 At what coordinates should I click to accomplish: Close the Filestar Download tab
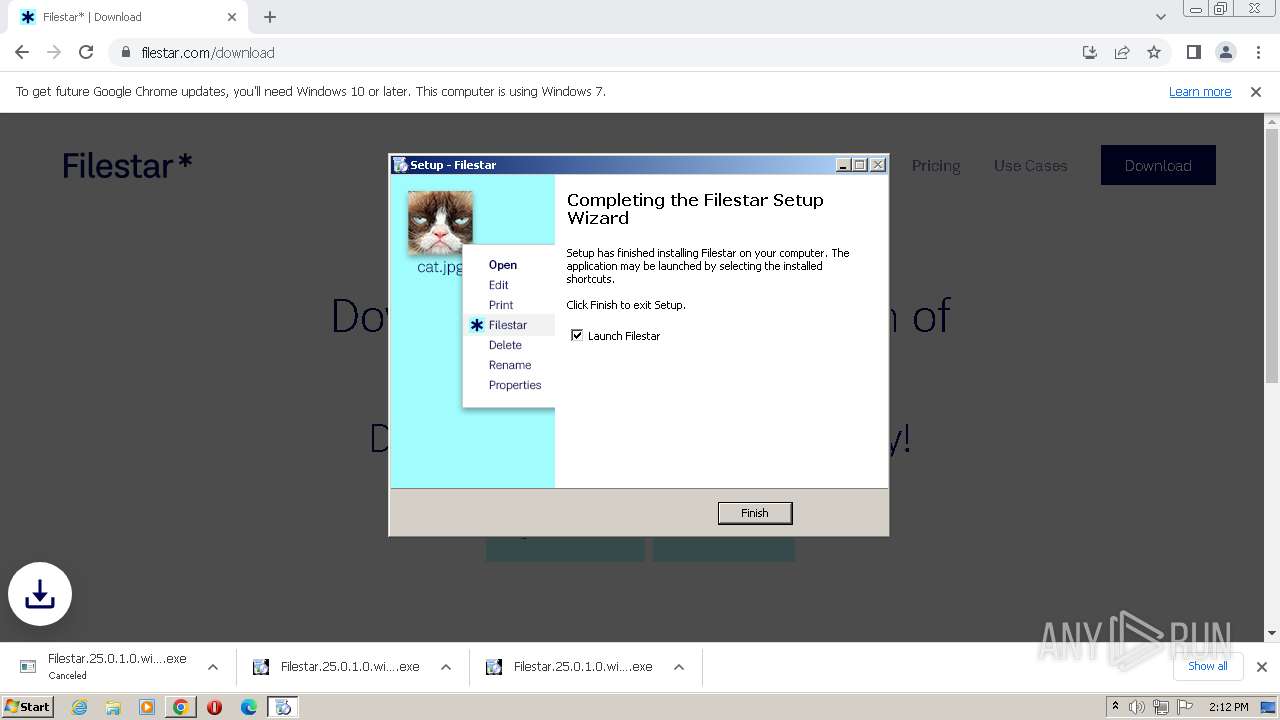[x=232, y=17]
